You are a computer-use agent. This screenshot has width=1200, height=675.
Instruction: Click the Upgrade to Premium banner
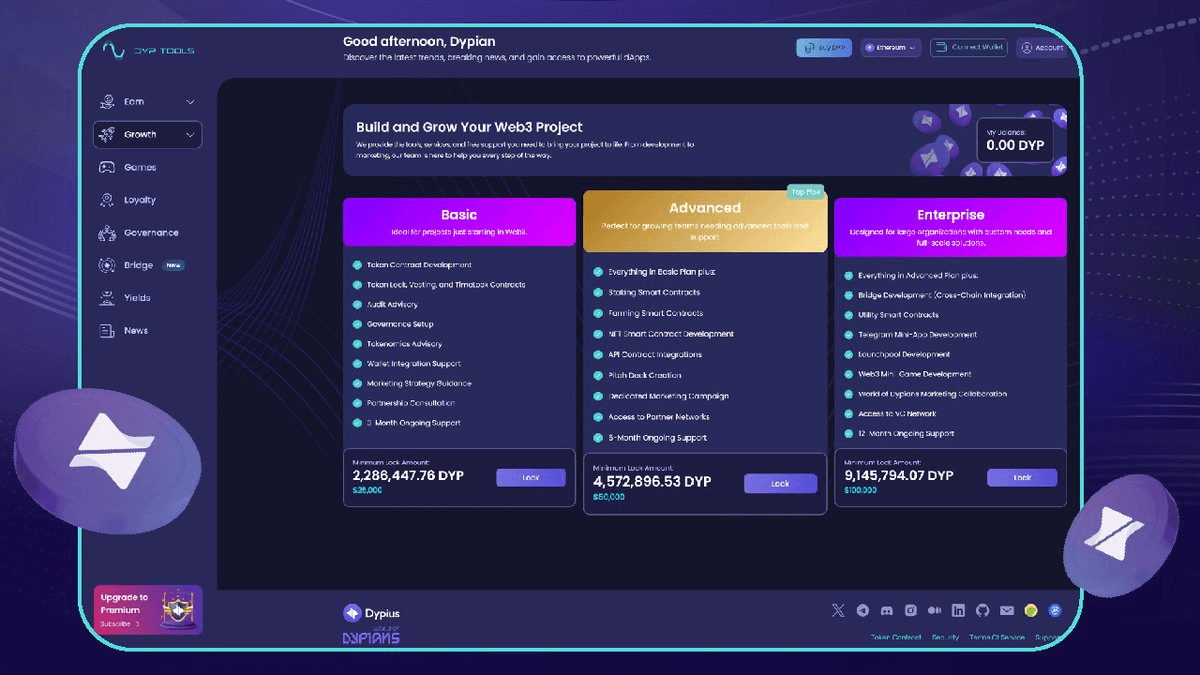tap(148, 610)
